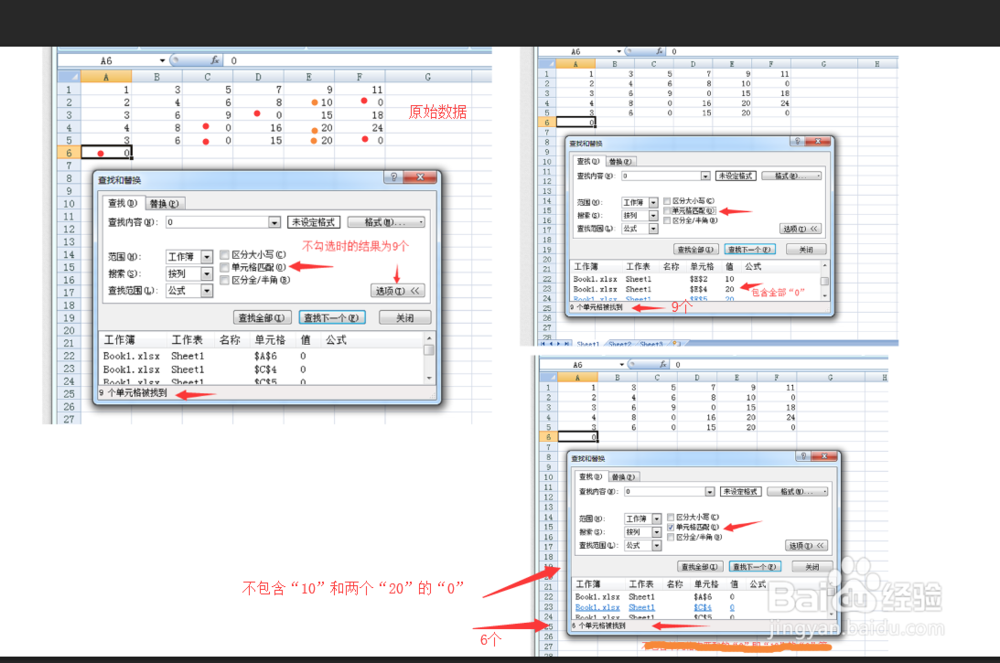Viewport: 1000px width, 663px height.
Task: Open 搜索 dropdown in top-right dialog
Action: pos(653,215)
